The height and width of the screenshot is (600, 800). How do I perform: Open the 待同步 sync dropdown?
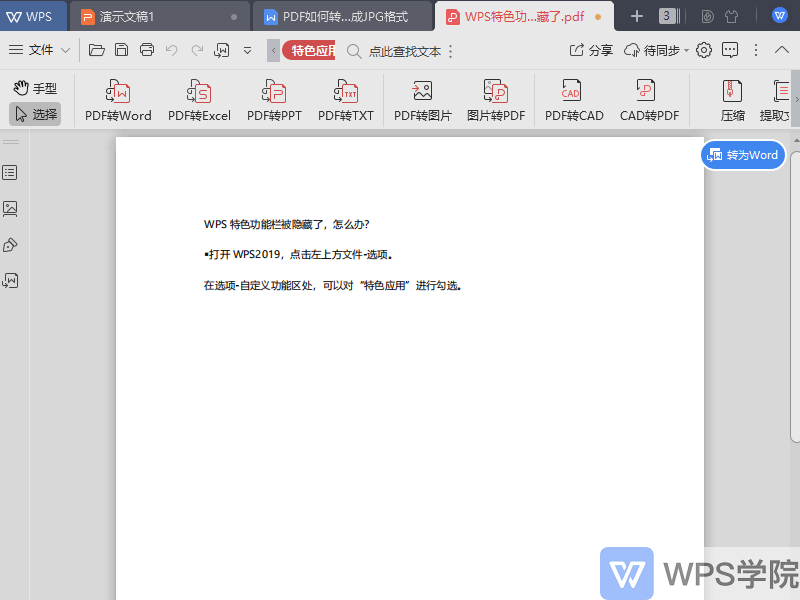(658, 50)
